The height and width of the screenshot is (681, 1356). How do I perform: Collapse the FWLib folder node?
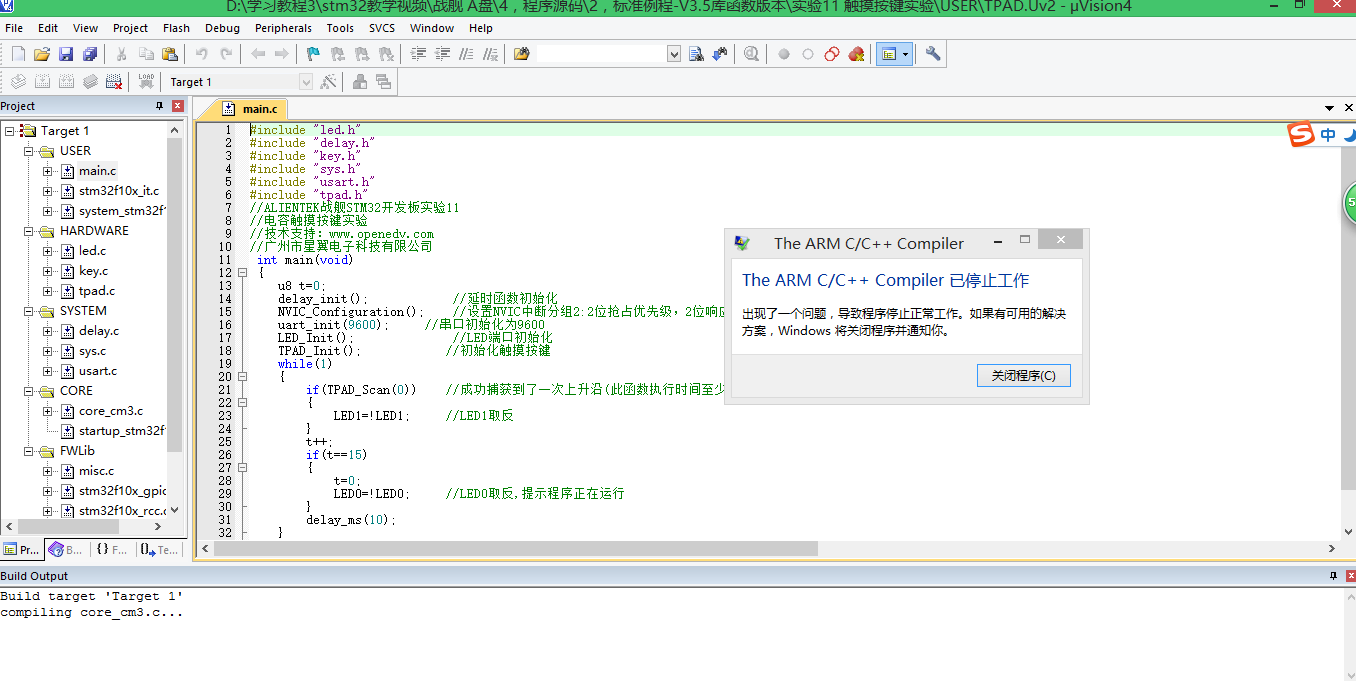click(29, 451)
